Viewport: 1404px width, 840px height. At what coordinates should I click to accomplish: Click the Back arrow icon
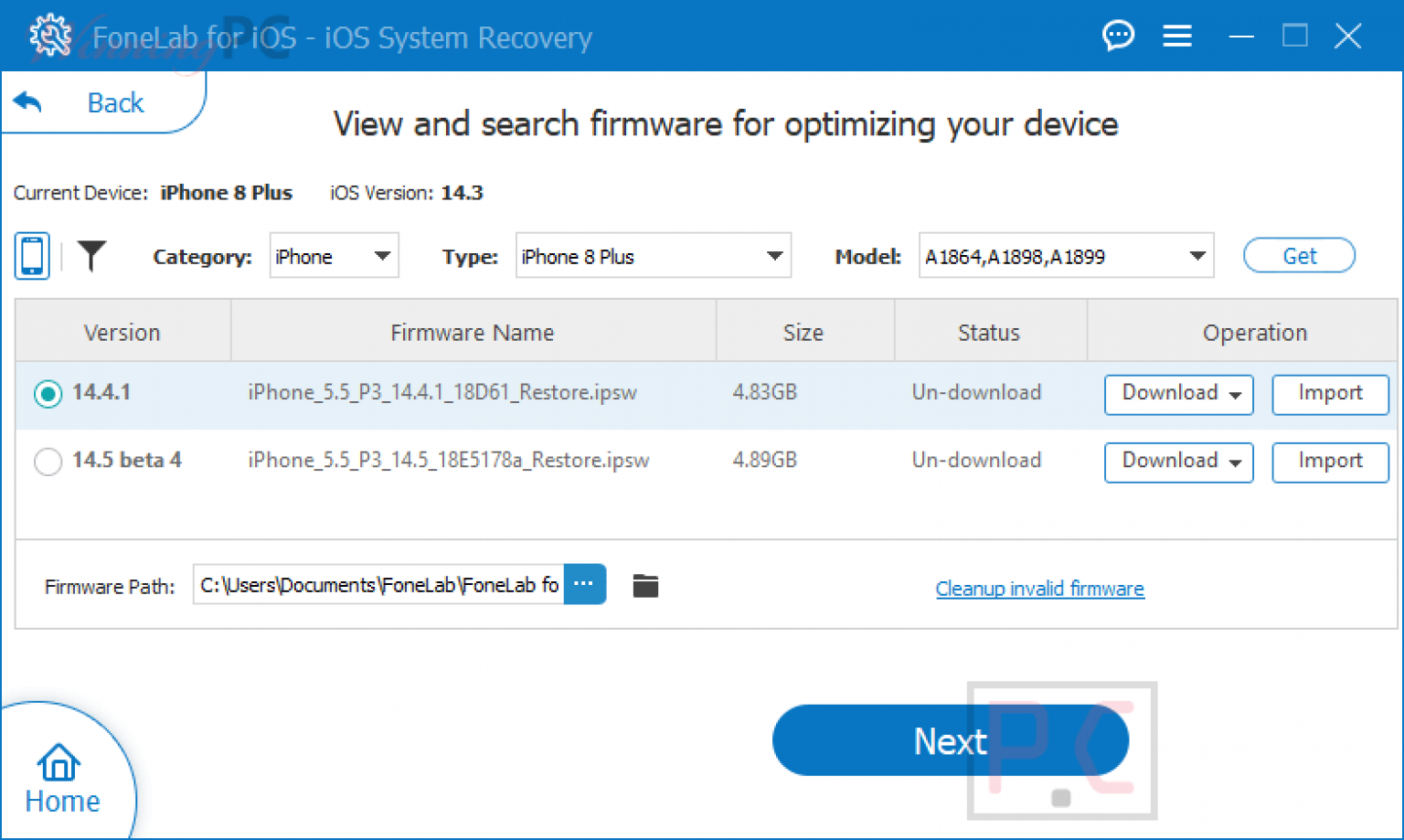click(x=27, y=101)
